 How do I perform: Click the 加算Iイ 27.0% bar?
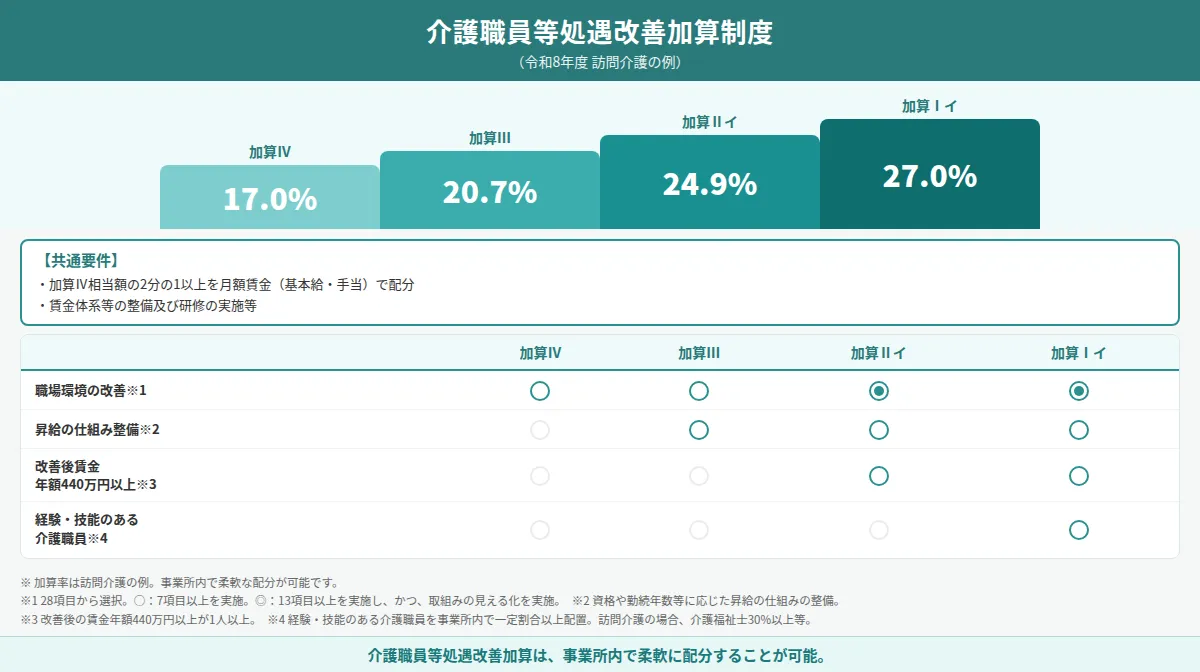point(930,174)
